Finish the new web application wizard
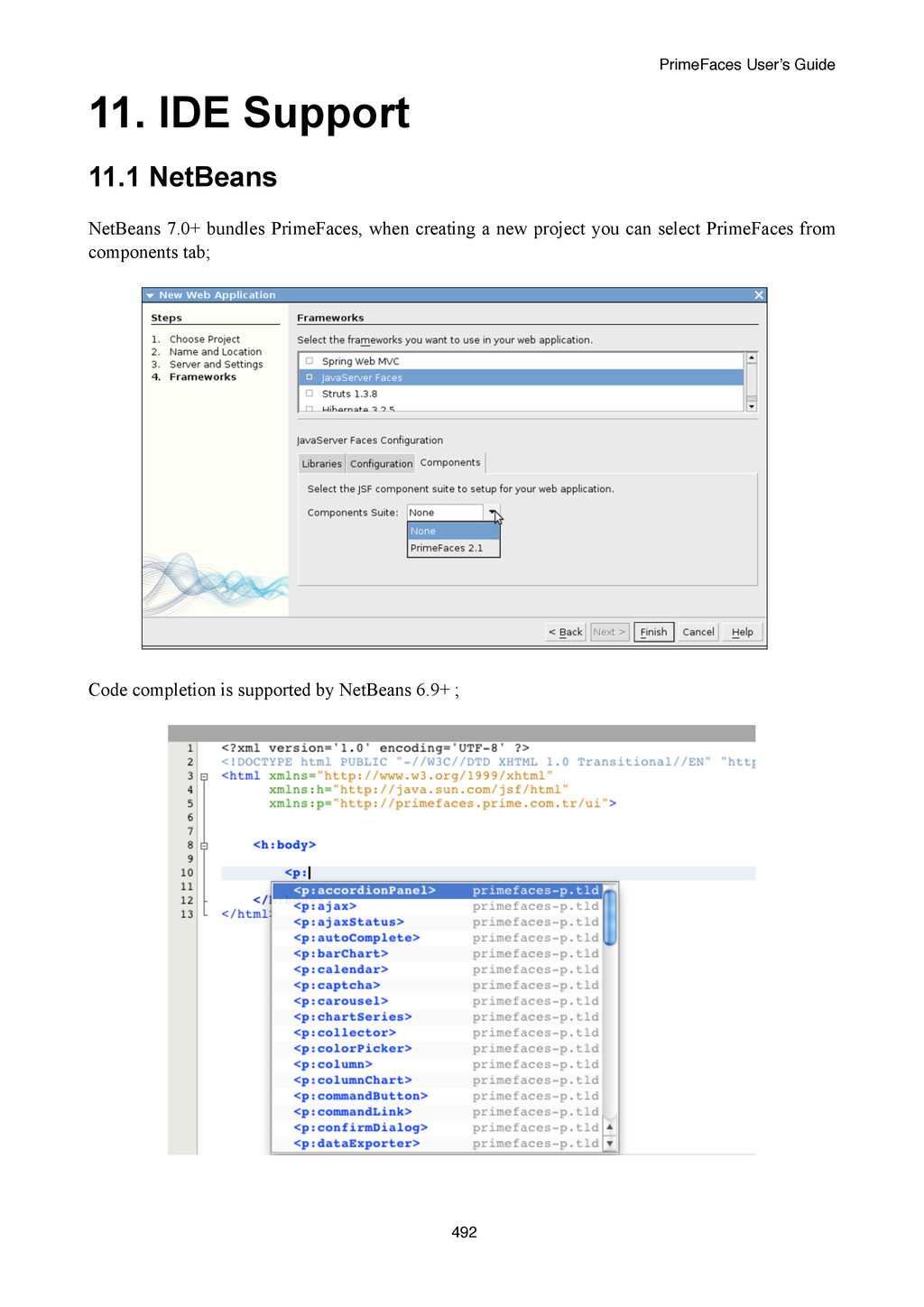The width and height of the screenshot is (924, 1307). 654,632
